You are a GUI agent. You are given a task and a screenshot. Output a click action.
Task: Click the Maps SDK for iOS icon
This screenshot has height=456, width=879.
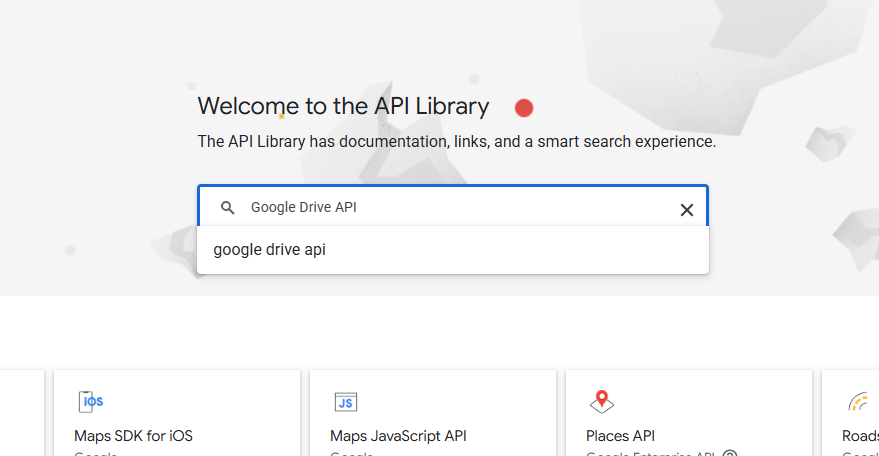(x=91, y=402)
